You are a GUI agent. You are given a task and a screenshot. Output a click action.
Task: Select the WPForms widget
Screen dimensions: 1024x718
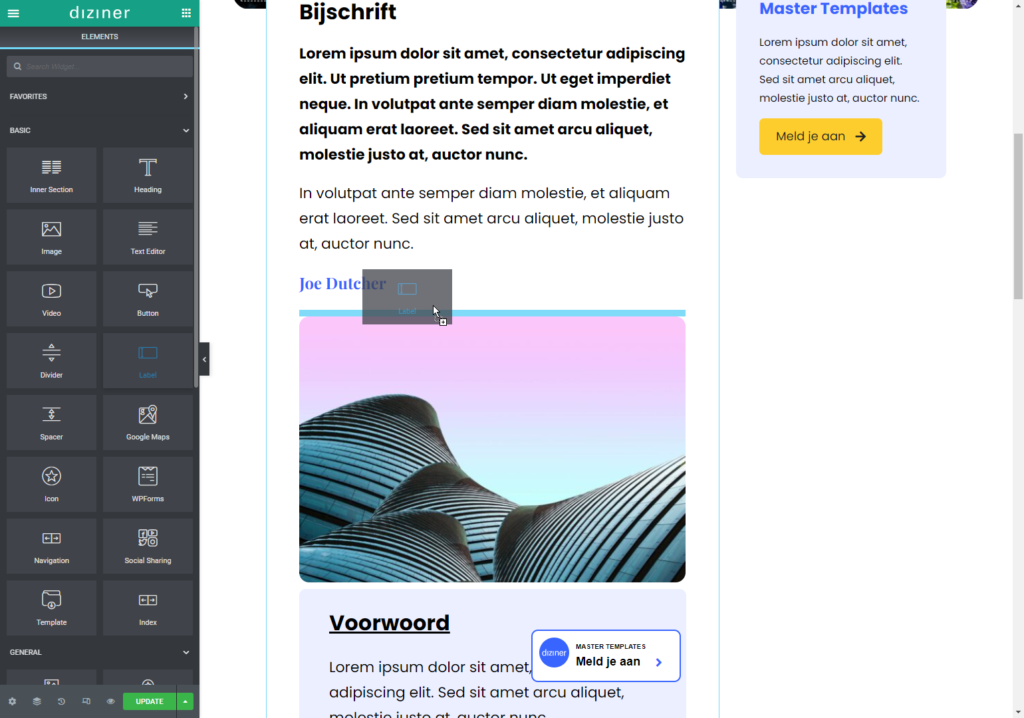coord(148,485)
